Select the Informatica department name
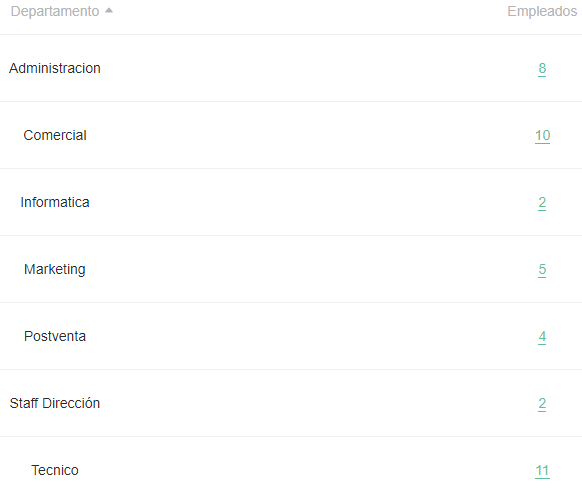The width and height of the screenshot is (582, 491). [x=55, y=203]
